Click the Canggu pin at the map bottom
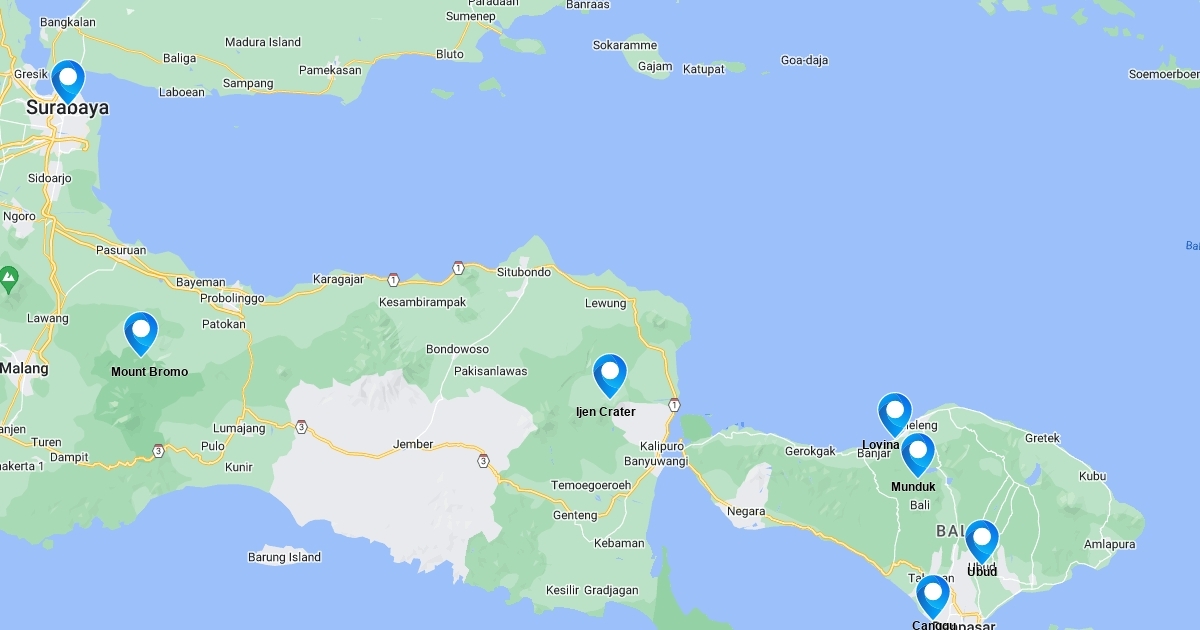 (933, 596)
